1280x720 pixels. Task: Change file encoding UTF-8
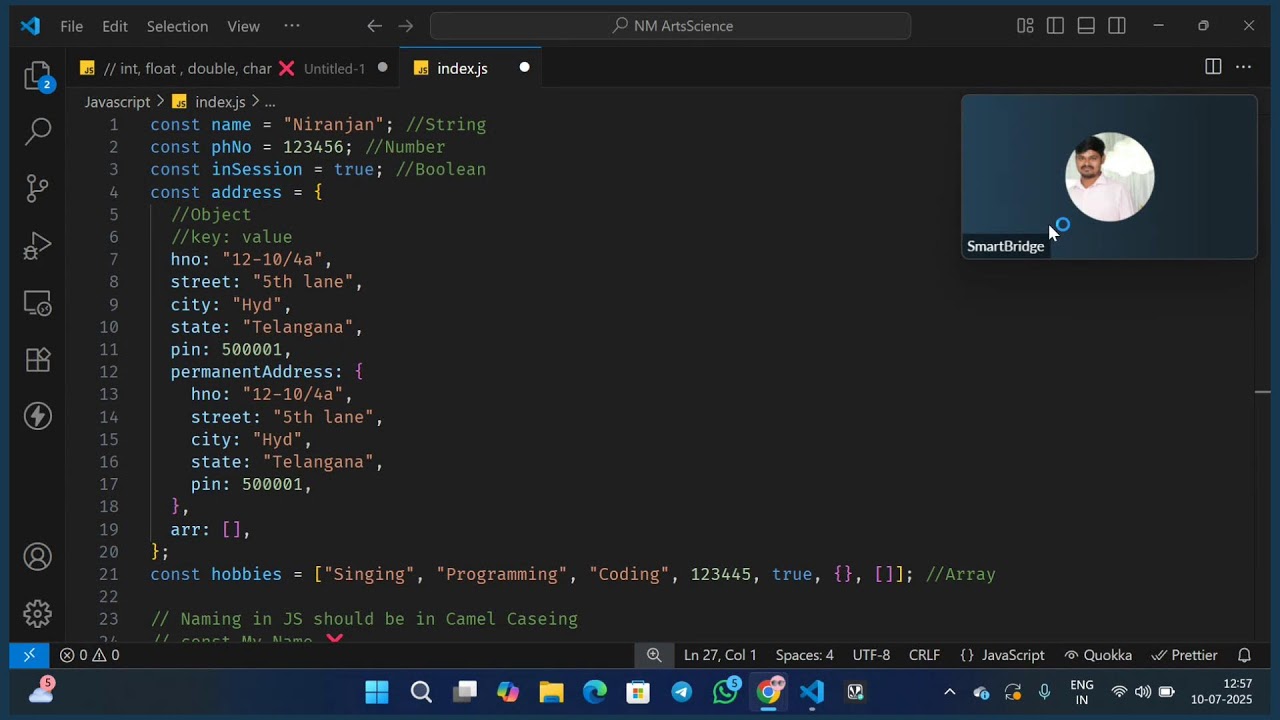click(871, 655)
